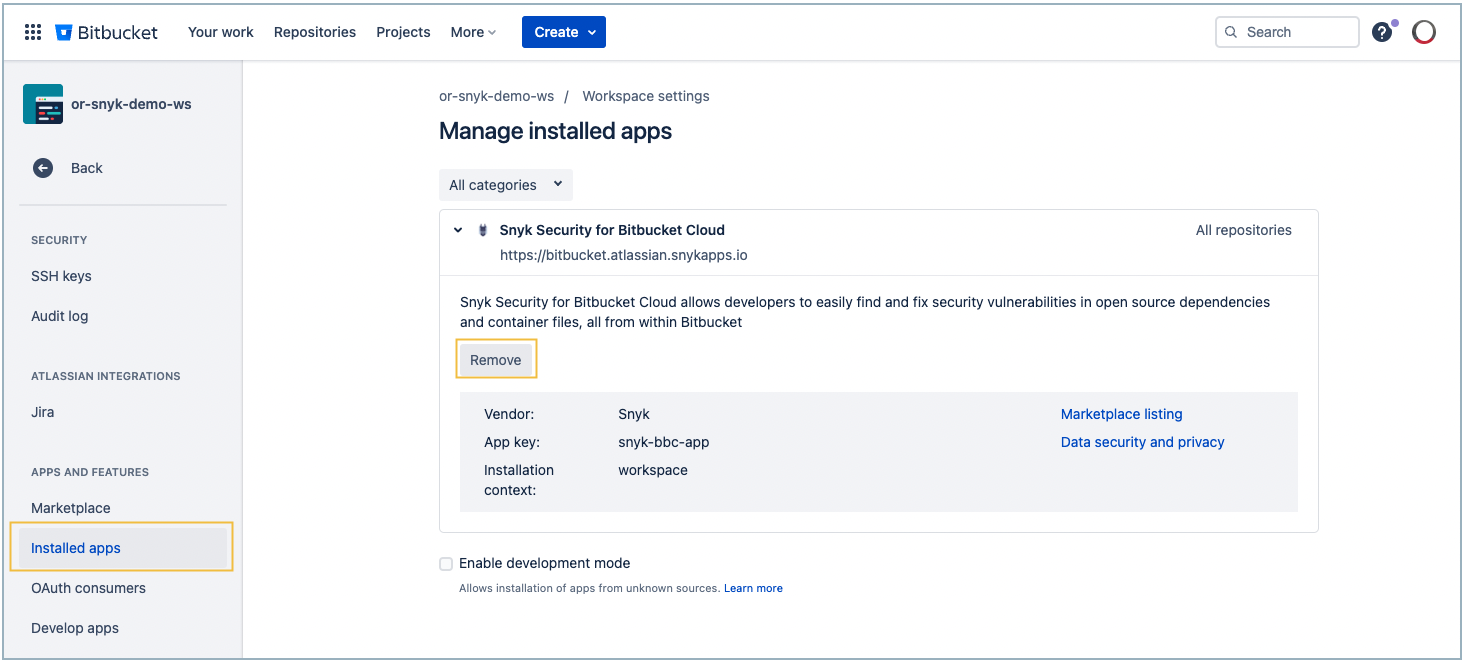Select Installed apps in sidebar

tap(123, 548)
